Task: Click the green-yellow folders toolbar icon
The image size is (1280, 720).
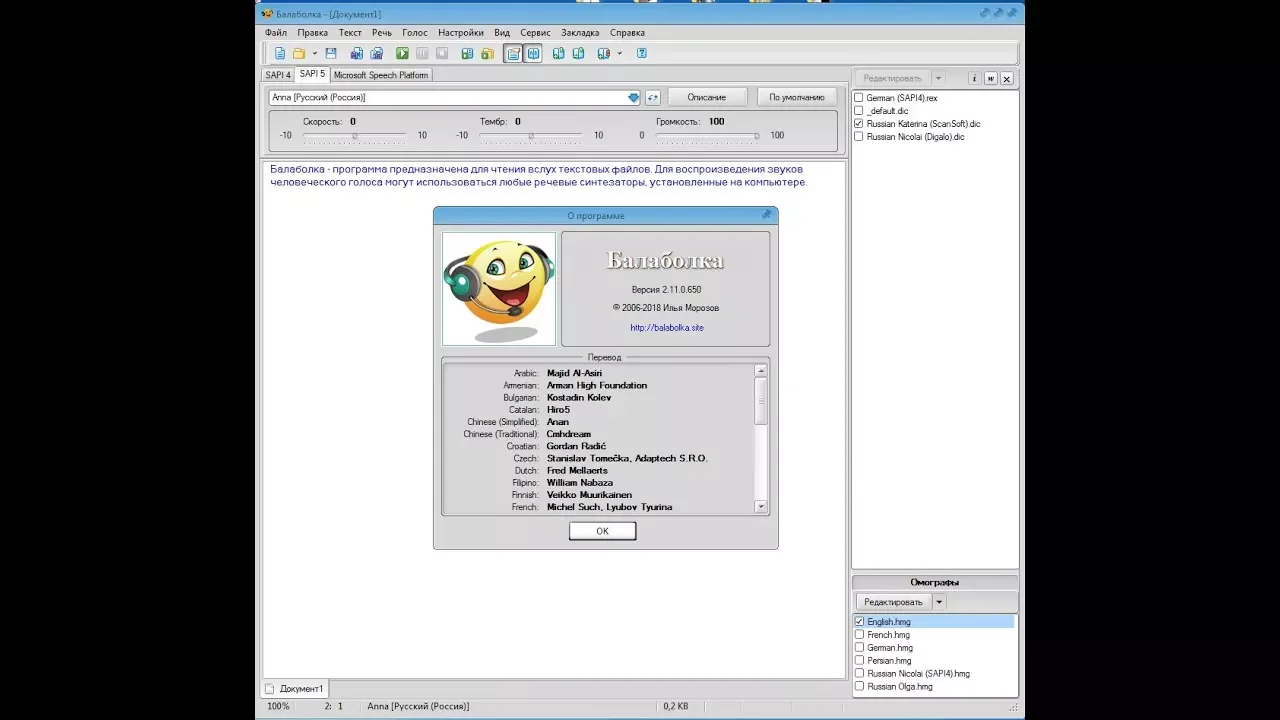Action: click(x=487, y=54)
